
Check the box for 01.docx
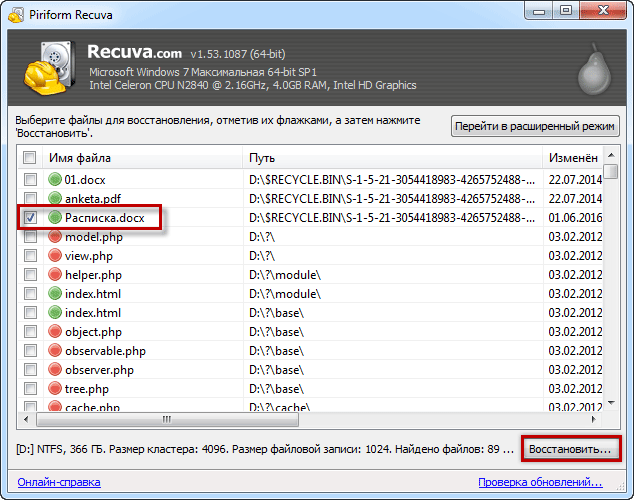[30, 180]
